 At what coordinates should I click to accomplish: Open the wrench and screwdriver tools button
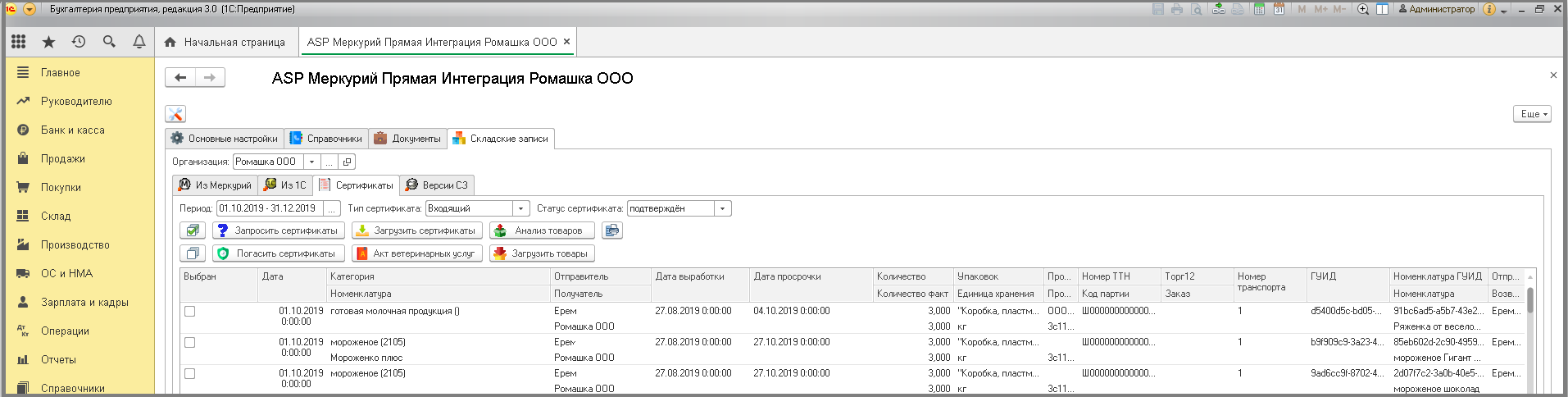coord(175,114)
